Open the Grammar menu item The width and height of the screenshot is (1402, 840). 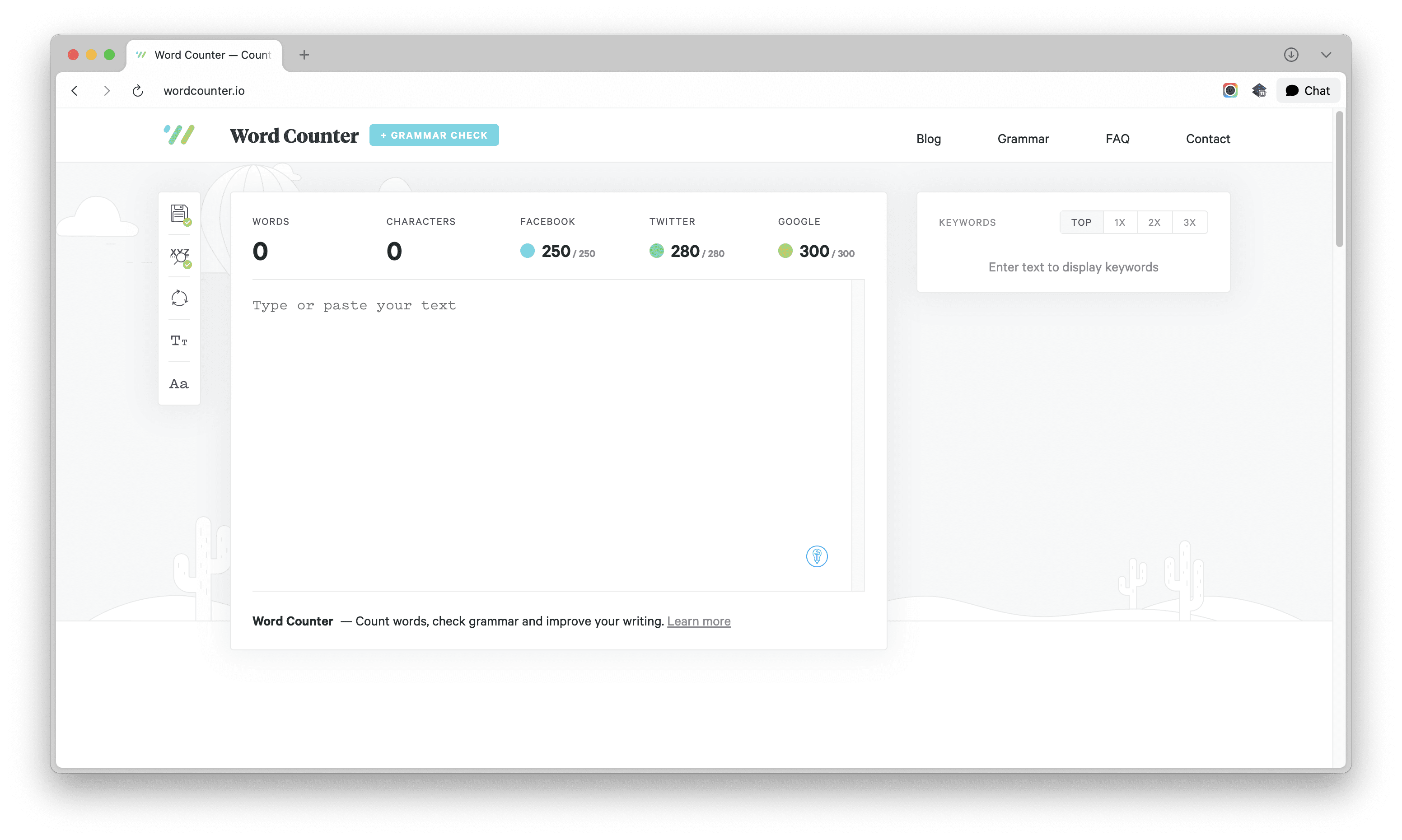1023,139
